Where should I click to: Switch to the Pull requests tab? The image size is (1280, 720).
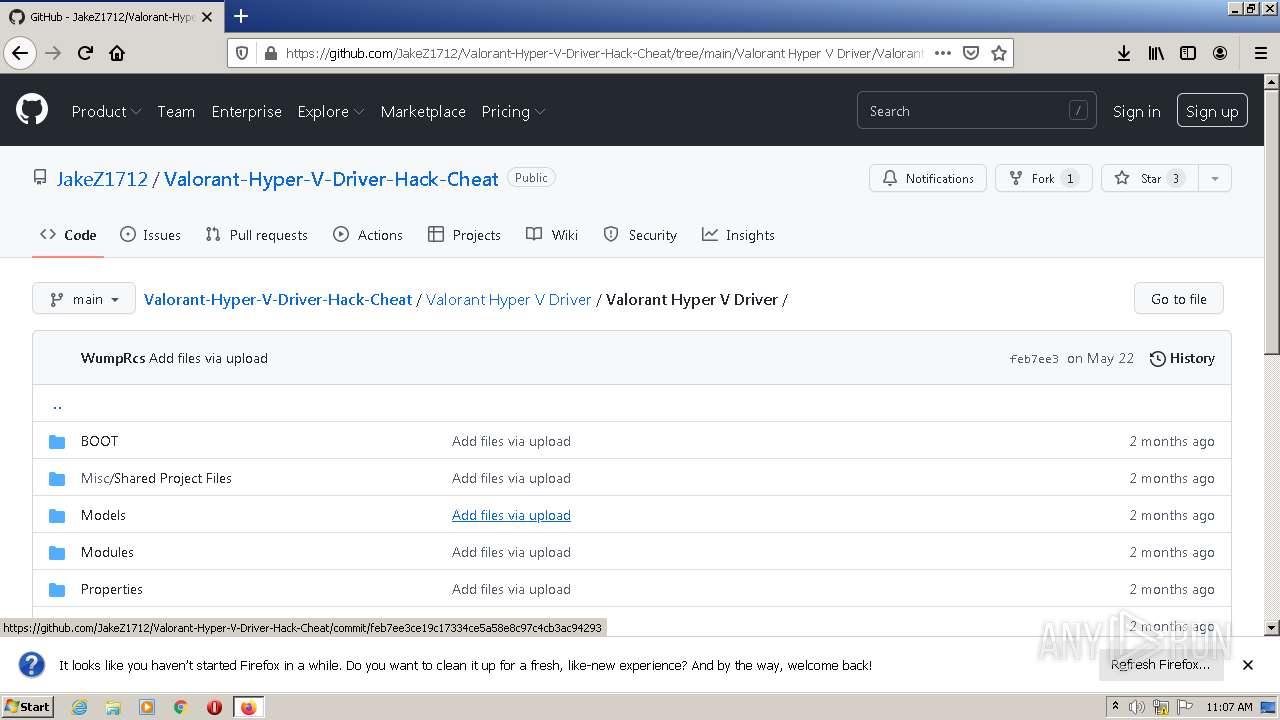pos(256,235)
